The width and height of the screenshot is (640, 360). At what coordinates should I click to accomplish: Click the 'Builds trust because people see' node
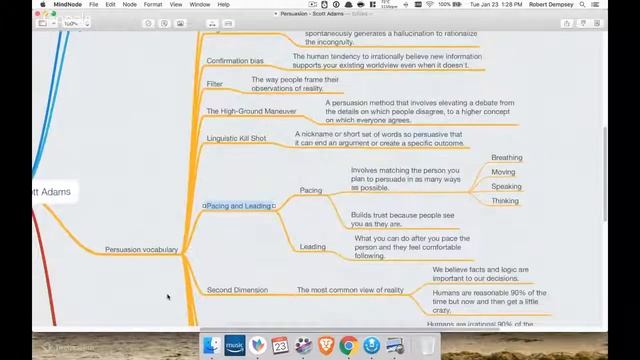click(402, 220)
